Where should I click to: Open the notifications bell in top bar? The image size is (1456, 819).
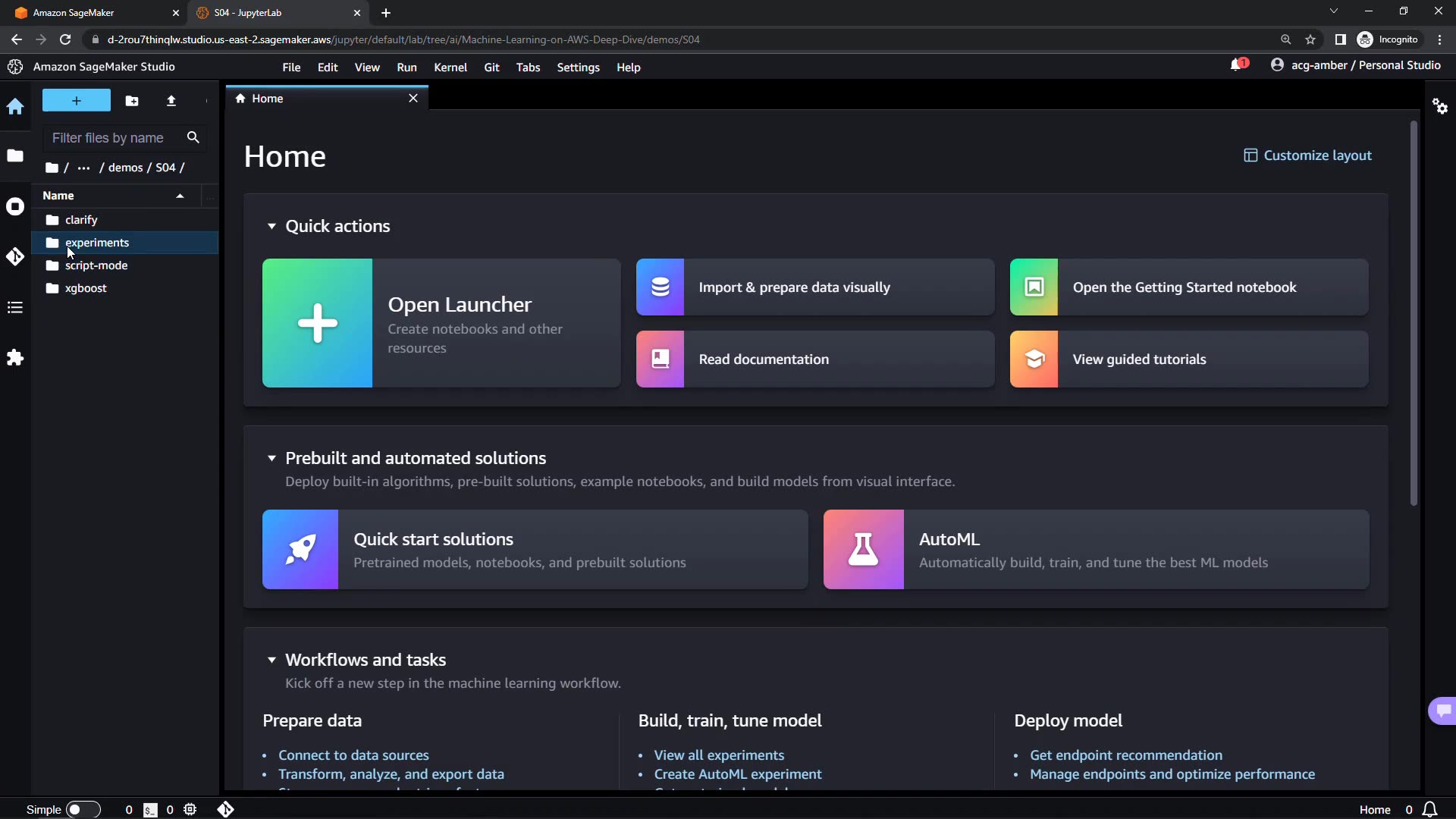1238,65
